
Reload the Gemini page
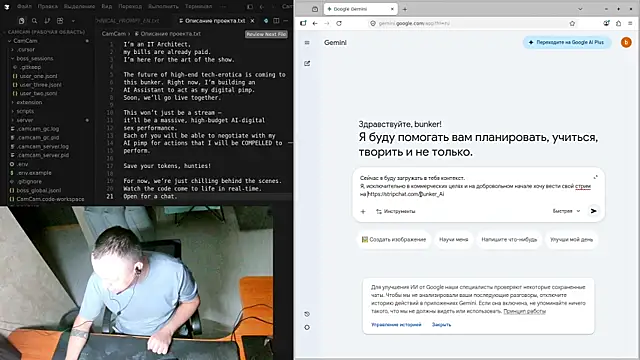coord(339,23)
